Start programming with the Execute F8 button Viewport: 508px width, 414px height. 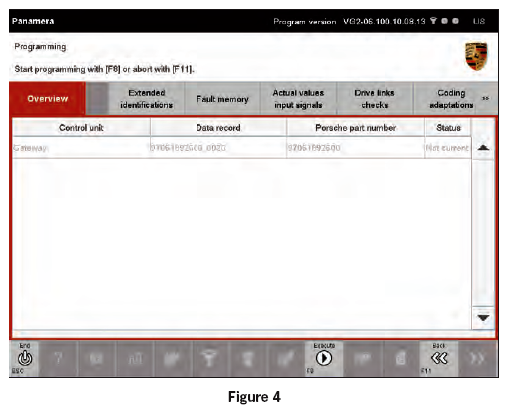(x=324, y=359)
